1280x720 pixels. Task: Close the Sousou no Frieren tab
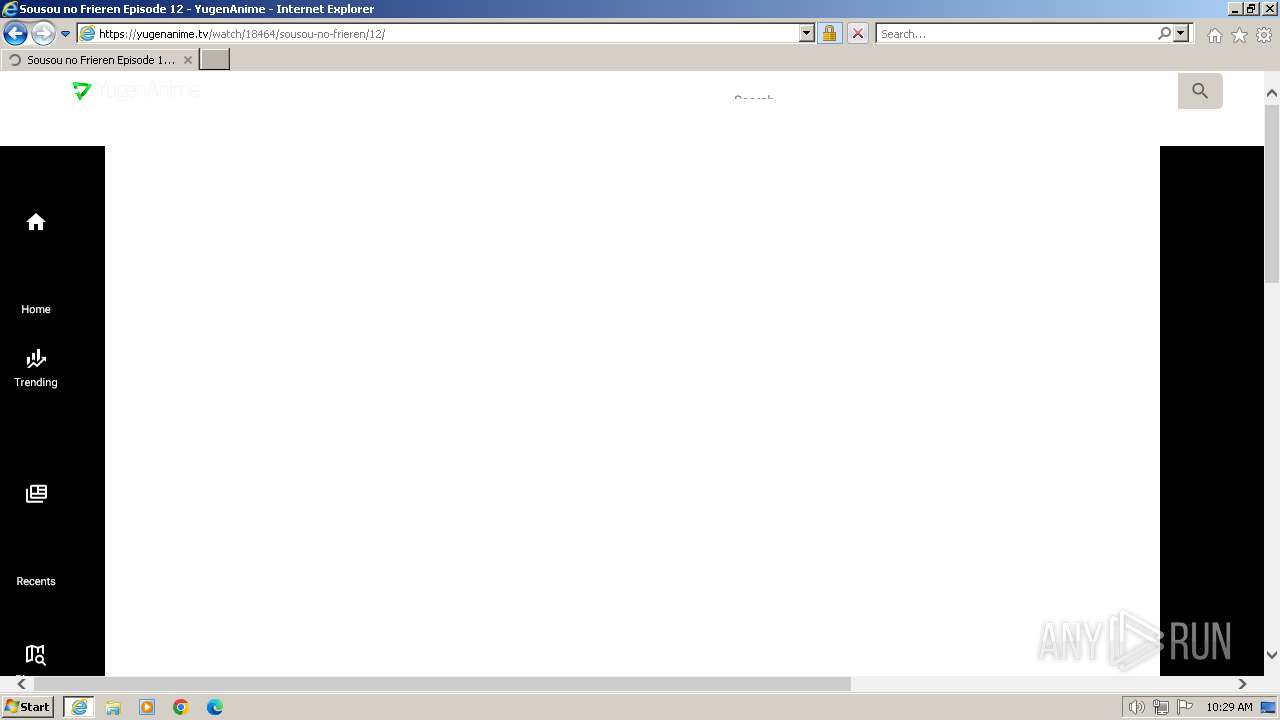click(187, 60)
